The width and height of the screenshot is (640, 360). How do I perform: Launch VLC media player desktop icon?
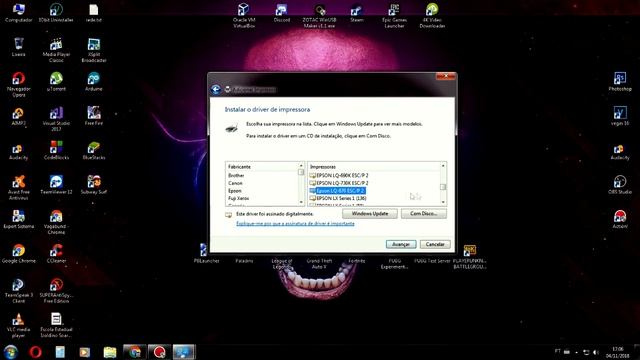(x=18, y=325)
